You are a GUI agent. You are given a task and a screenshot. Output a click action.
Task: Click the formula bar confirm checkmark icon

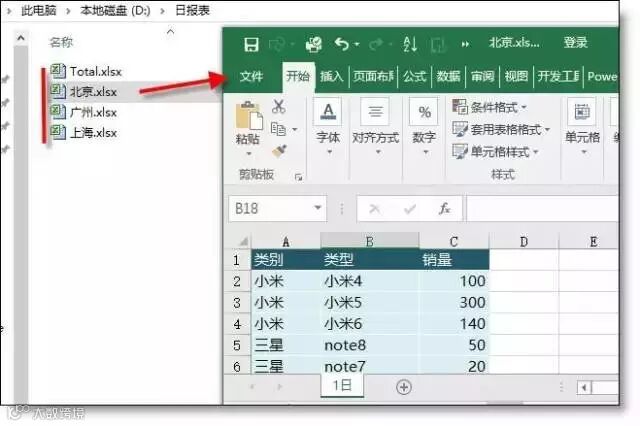click(410, 209)
